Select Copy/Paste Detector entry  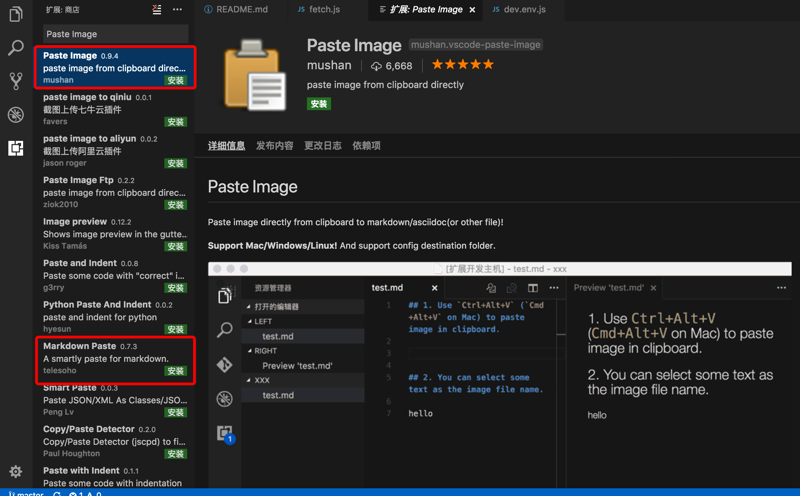(x=115, y=441)
